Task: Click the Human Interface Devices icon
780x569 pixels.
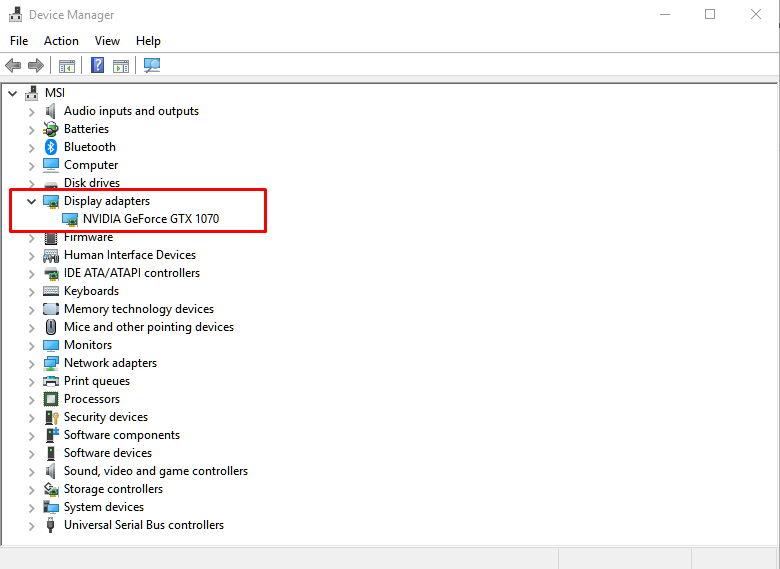Action: click(x=51, y=255)
